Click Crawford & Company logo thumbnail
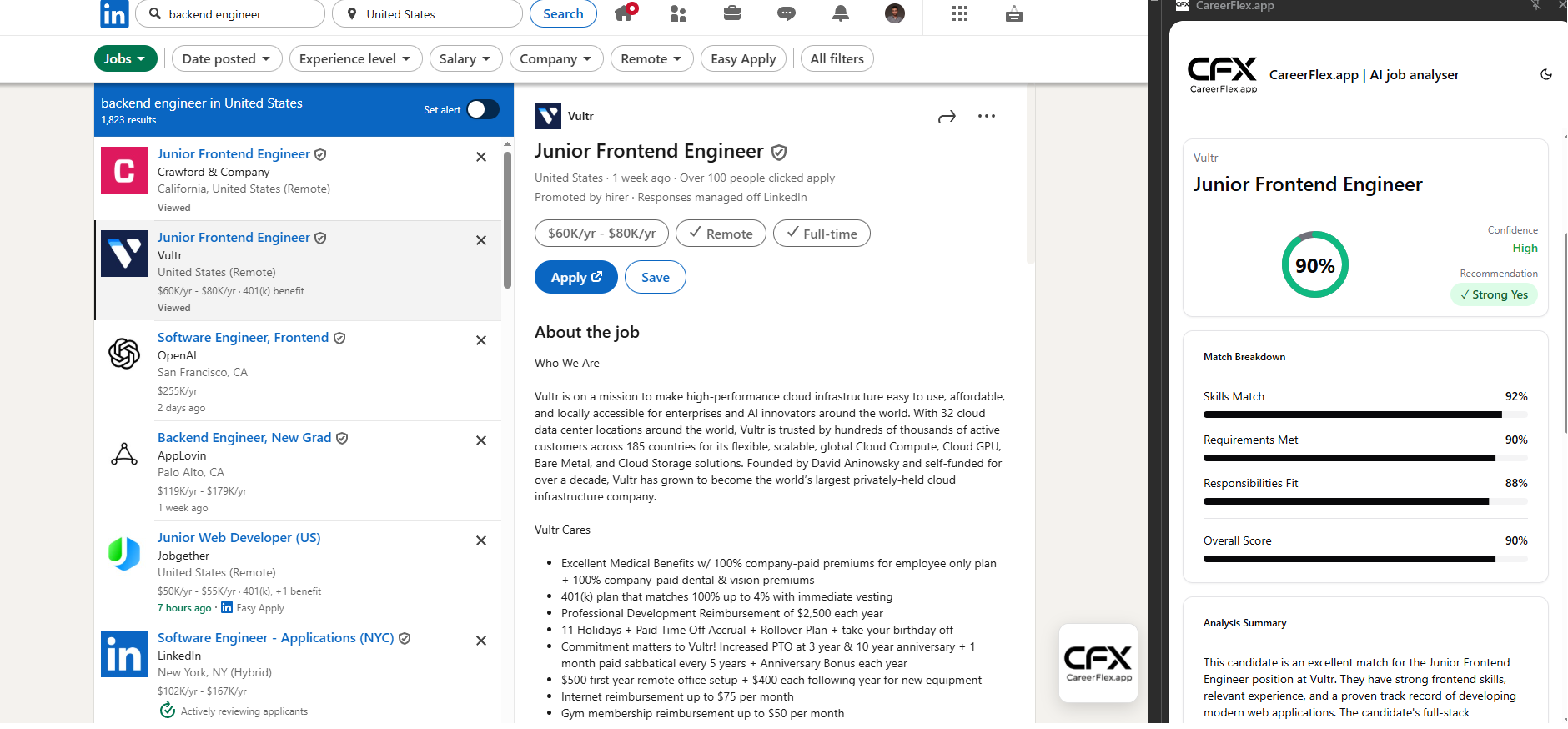The height and width of the screenshot is (729, 1568). coord(124,170)
